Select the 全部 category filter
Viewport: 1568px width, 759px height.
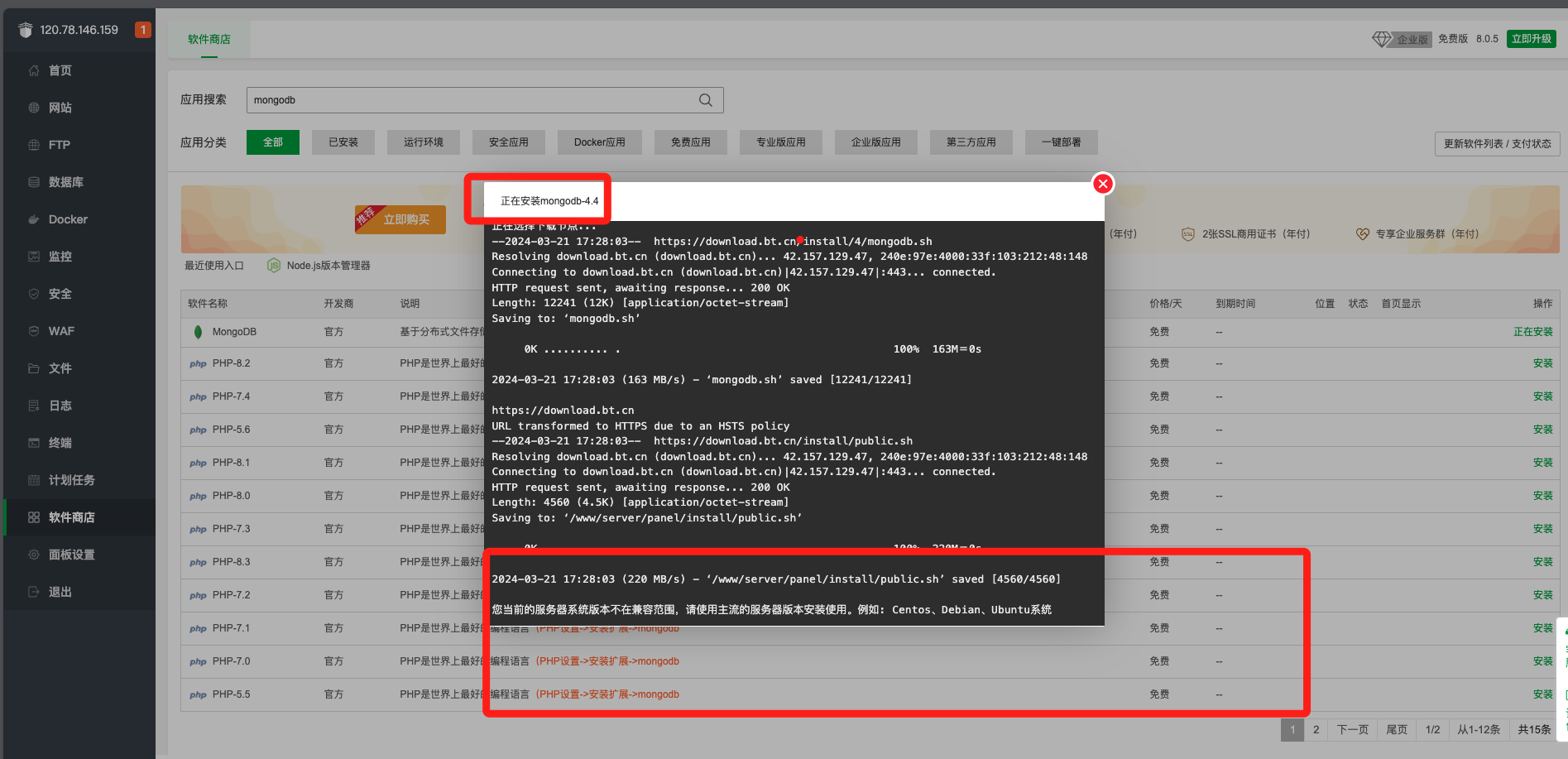[x=273, y=142]
